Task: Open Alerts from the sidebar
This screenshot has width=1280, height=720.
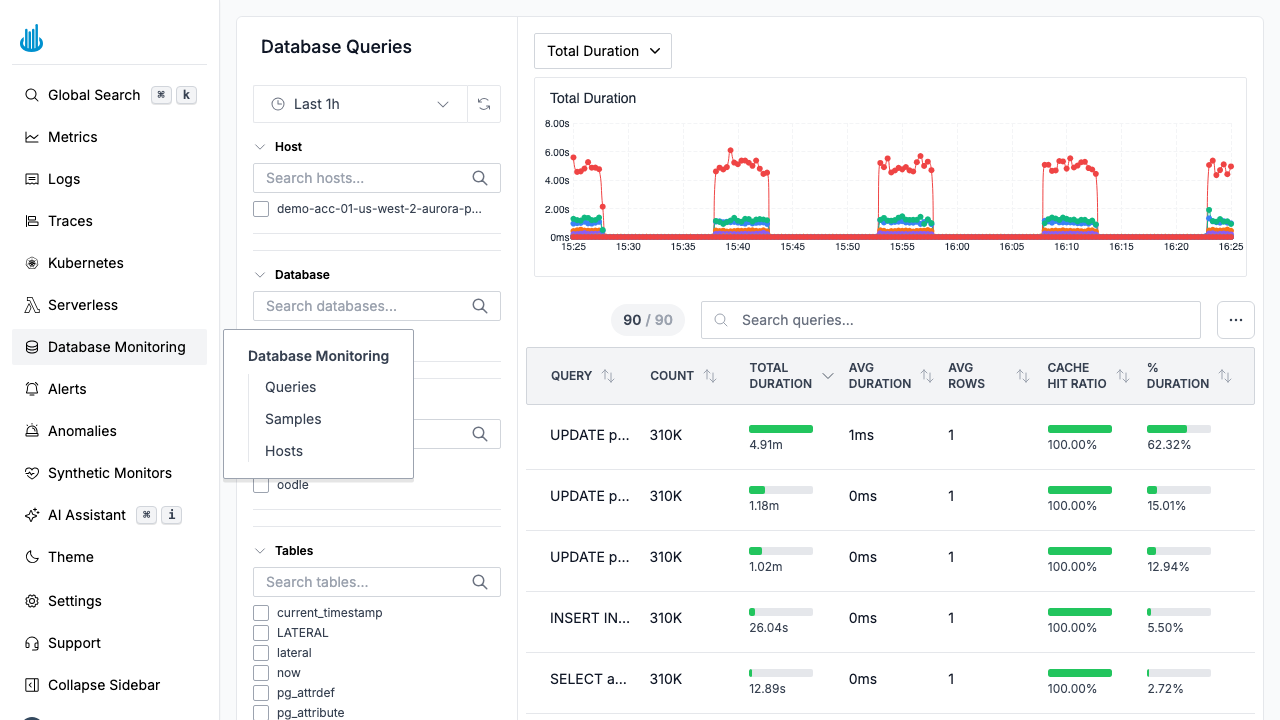Action: tap(67, 389)
